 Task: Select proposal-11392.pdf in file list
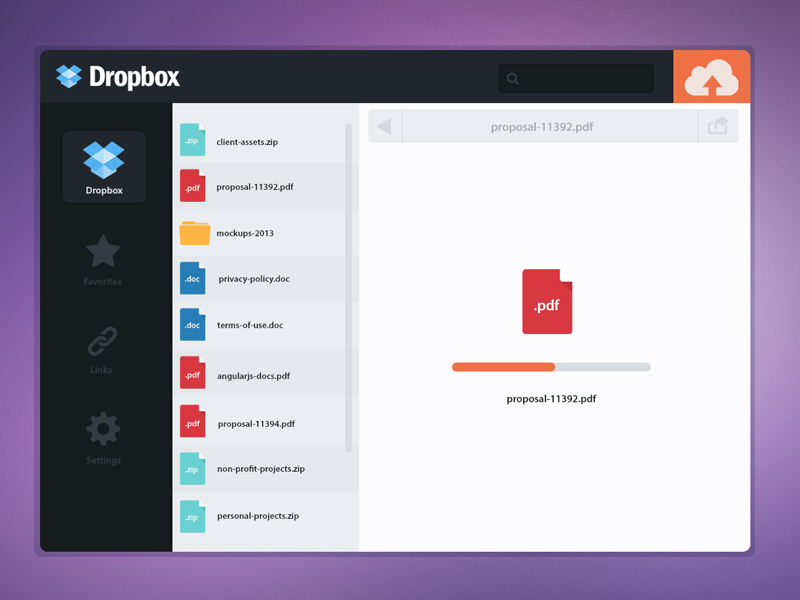coord(255,187)
